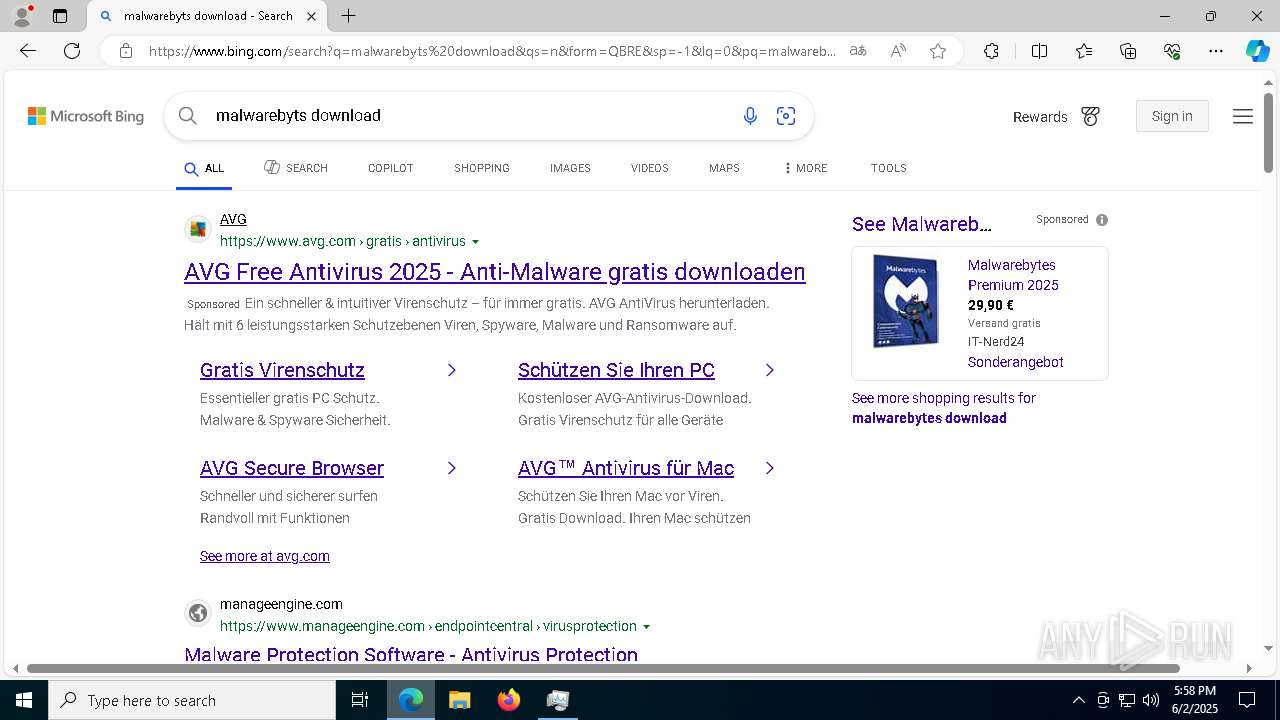Click the Rewards medal icon

click(1091, 117)
